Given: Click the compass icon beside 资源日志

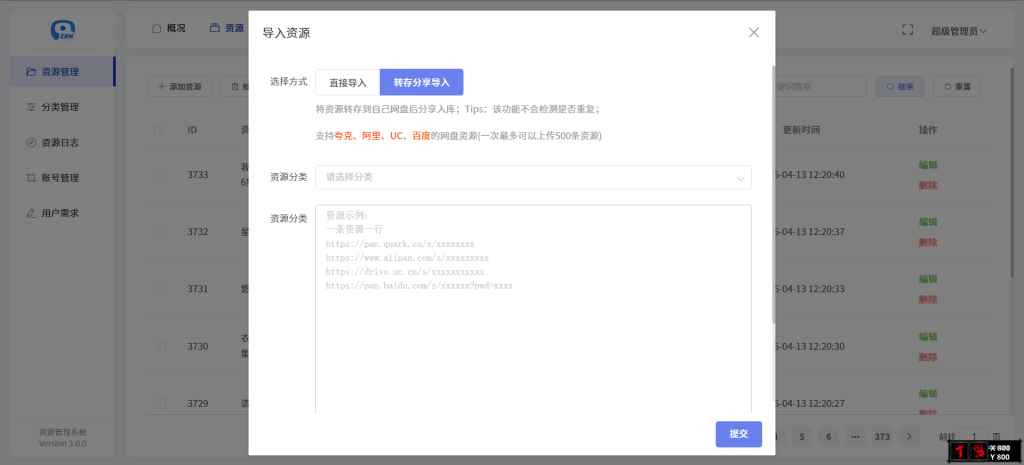Looking at the screenshot, I should click(x=31, y=142).
